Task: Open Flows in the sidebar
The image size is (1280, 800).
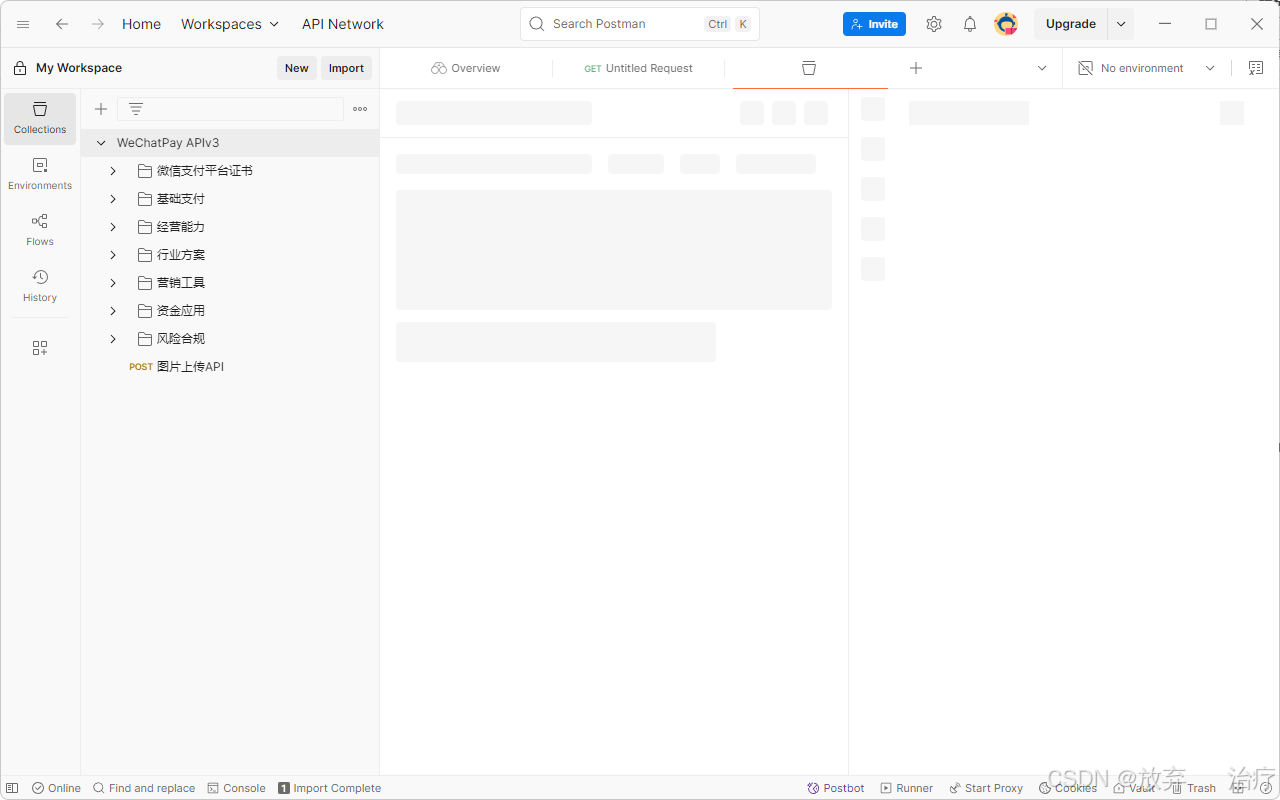Action: pos(40,230)
